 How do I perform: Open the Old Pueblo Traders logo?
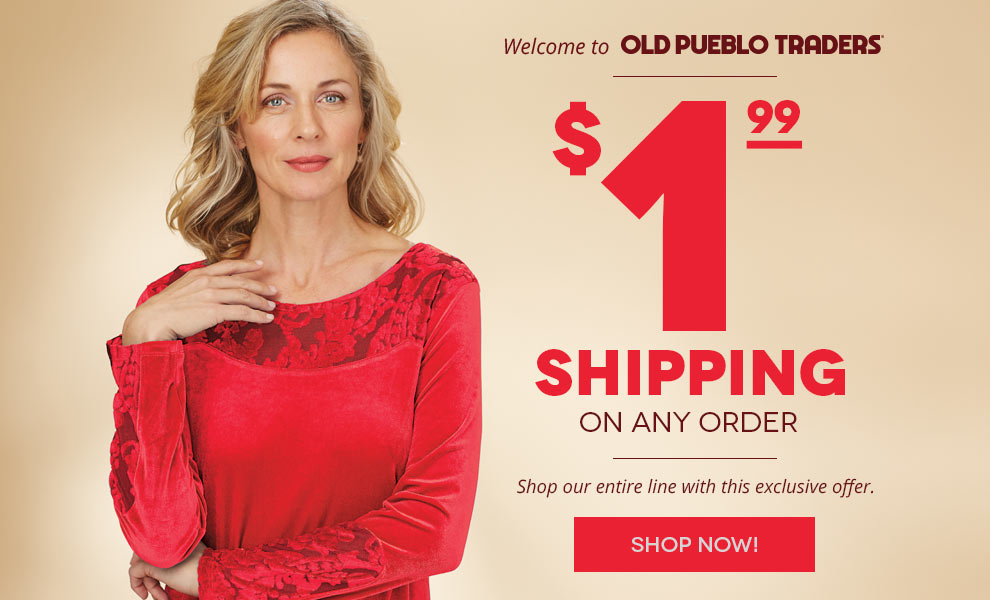[751, 45]
